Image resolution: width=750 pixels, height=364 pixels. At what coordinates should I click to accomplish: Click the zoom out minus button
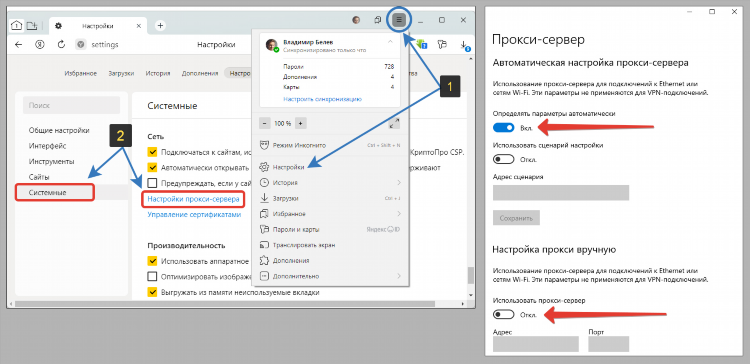click(265, 123)
